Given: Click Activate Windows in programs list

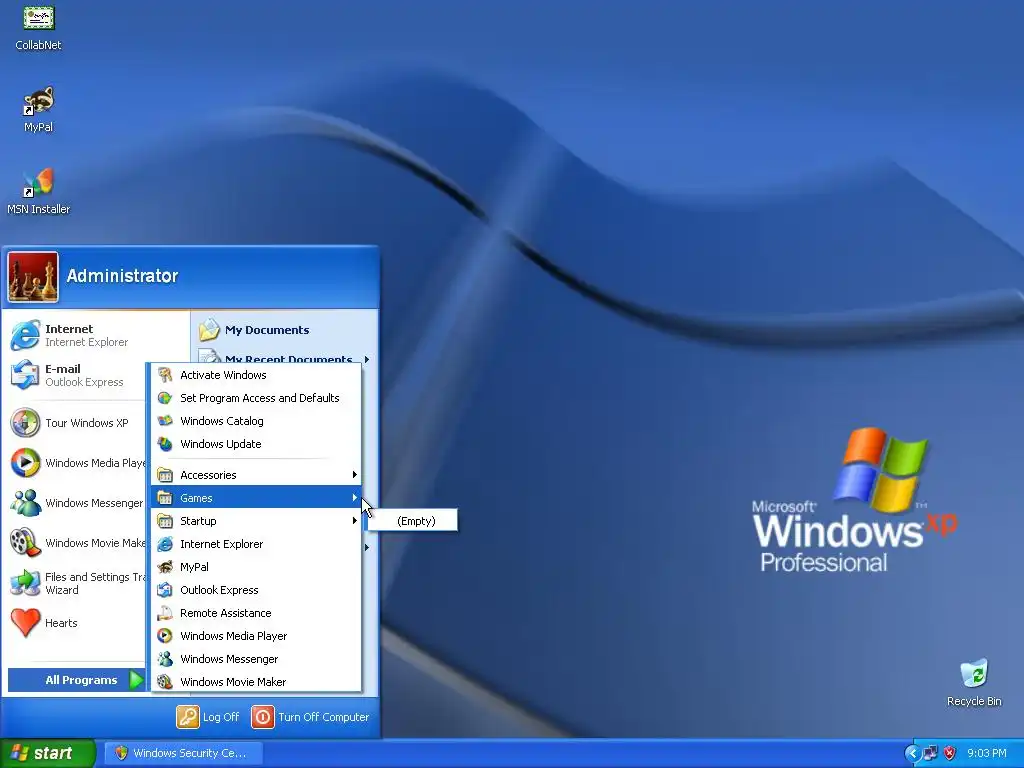Looking at the screenshot, I should tap(256, 375).
